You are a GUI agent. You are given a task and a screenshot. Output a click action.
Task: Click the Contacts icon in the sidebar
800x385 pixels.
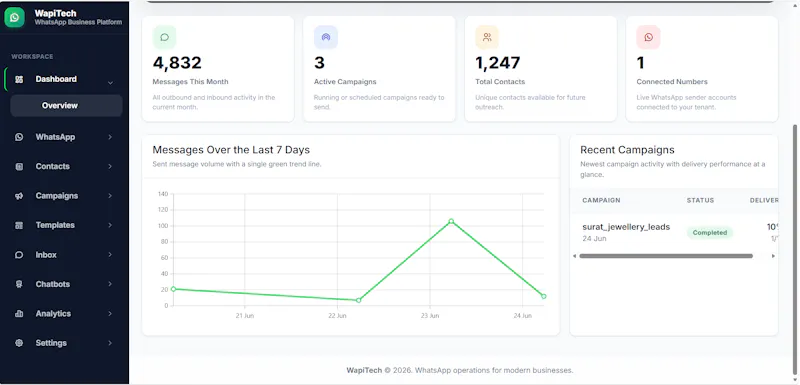[19, 167]
